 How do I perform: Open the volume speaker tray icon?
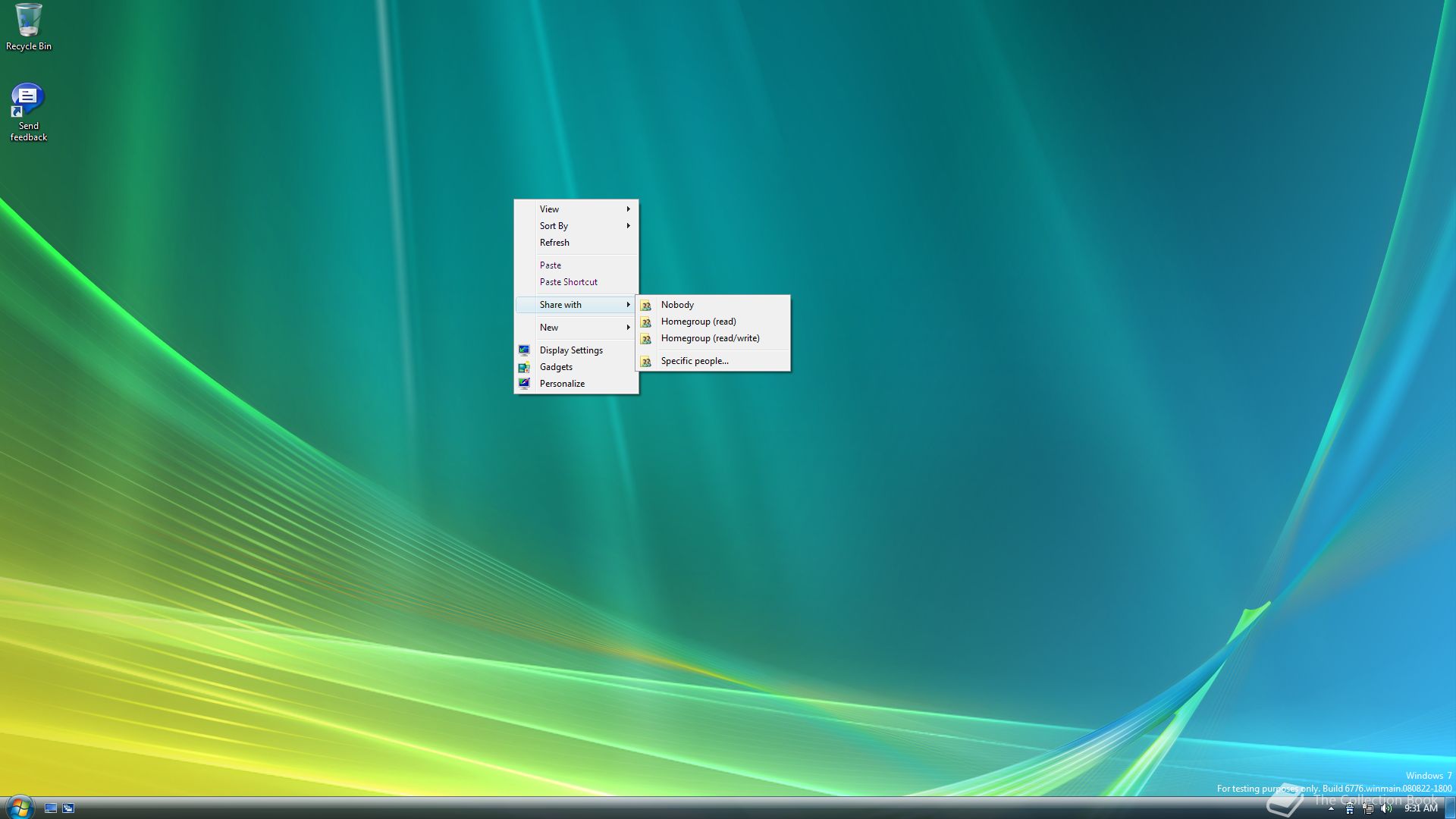1386,808
